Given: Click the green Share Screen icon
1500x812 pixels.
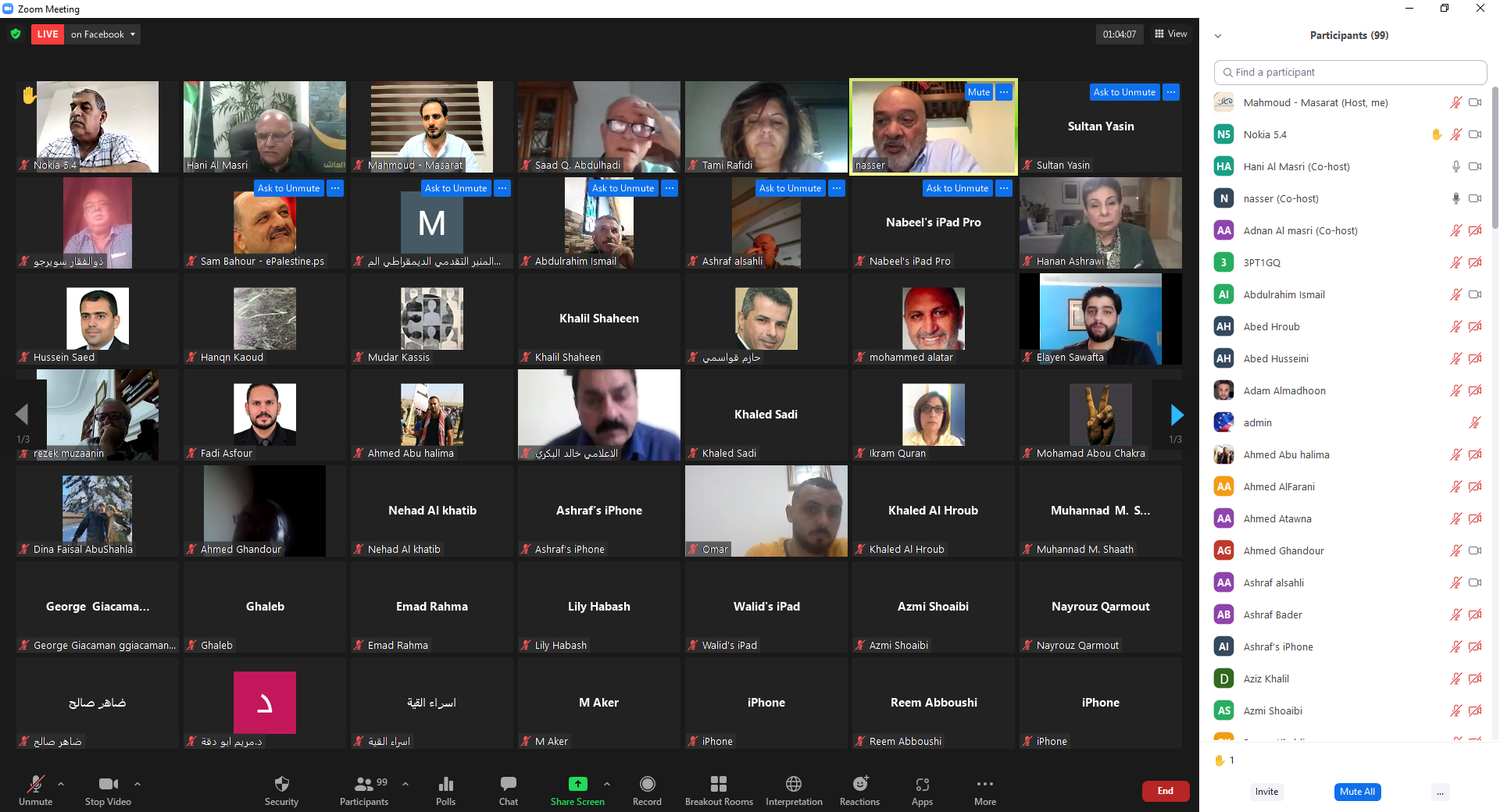Looking at the screenshot, I should click(577, 785).
